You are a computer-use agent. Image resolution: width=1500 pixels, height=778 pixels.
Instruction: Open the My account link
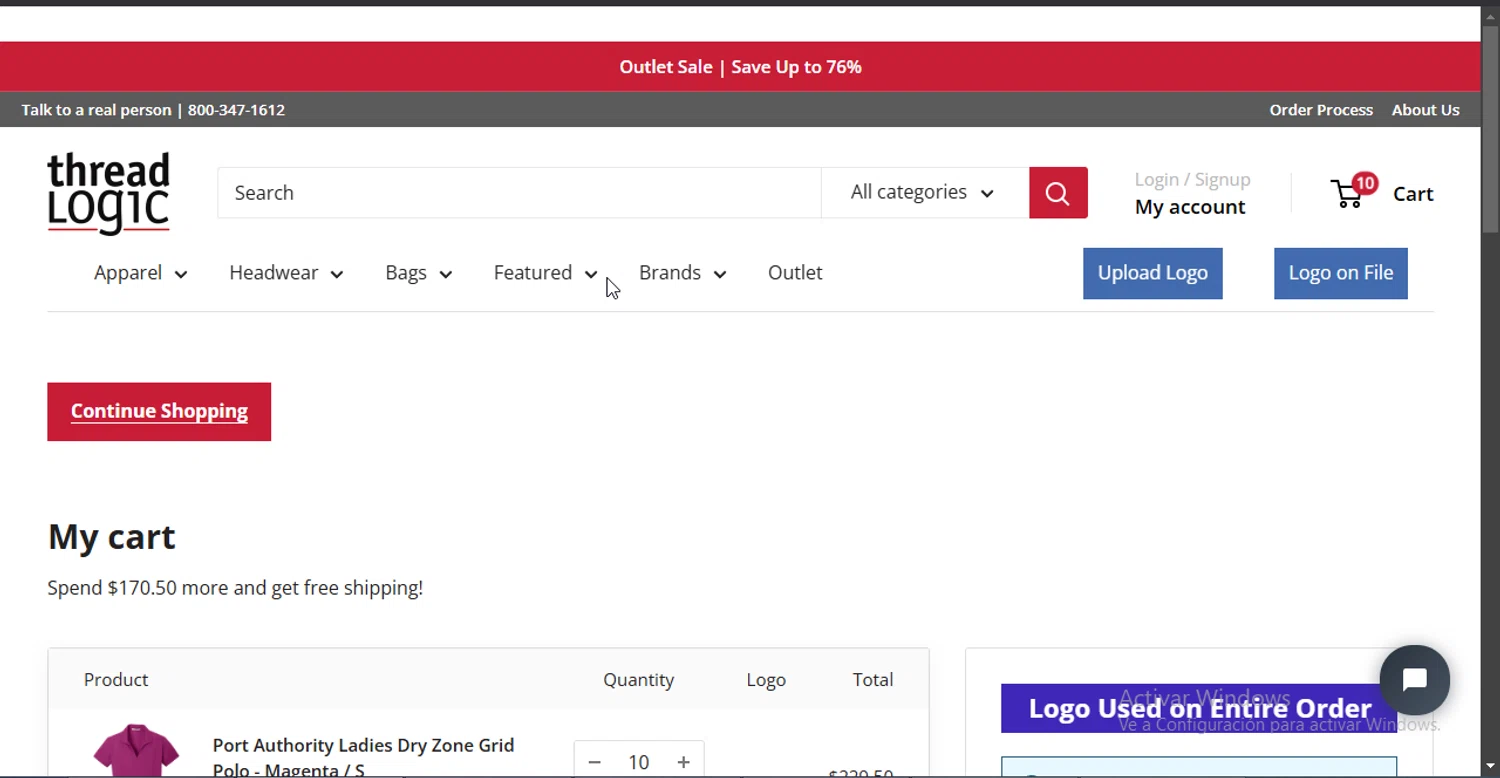point(1190,207)
